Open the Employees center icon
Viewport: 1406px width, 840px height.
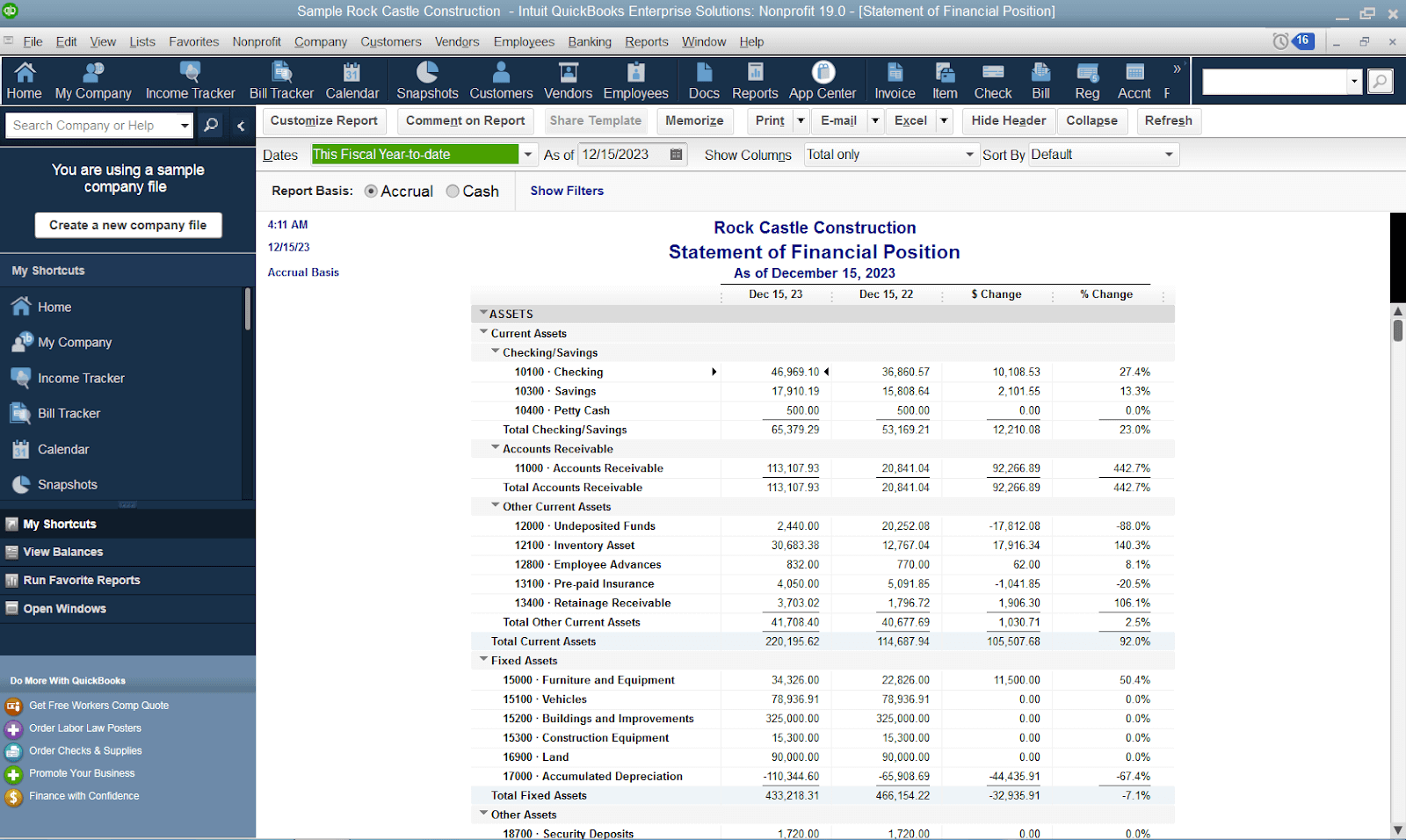pos(636,81)
